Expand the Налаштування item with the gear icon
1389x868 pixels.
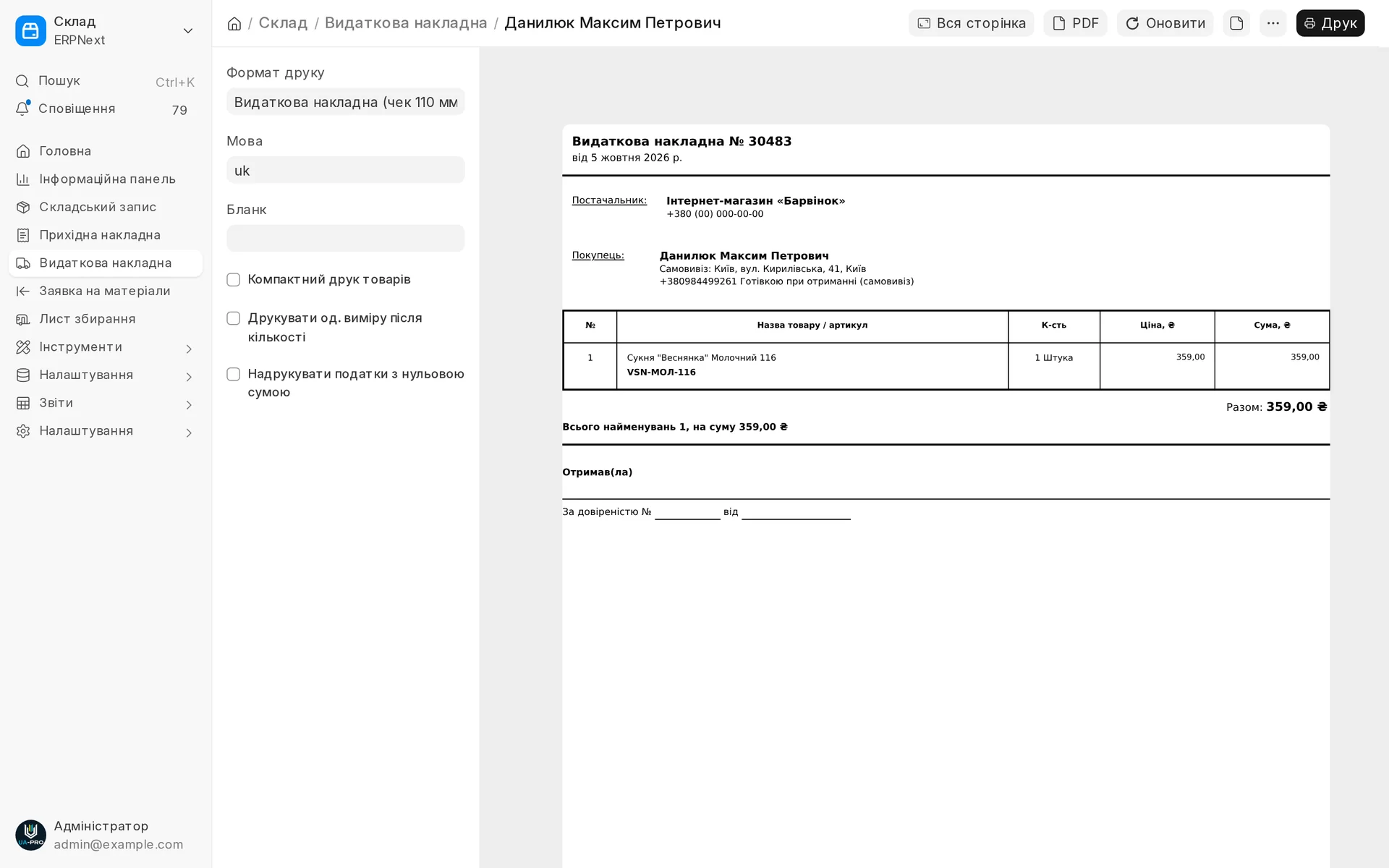click(x=189, y=433)
